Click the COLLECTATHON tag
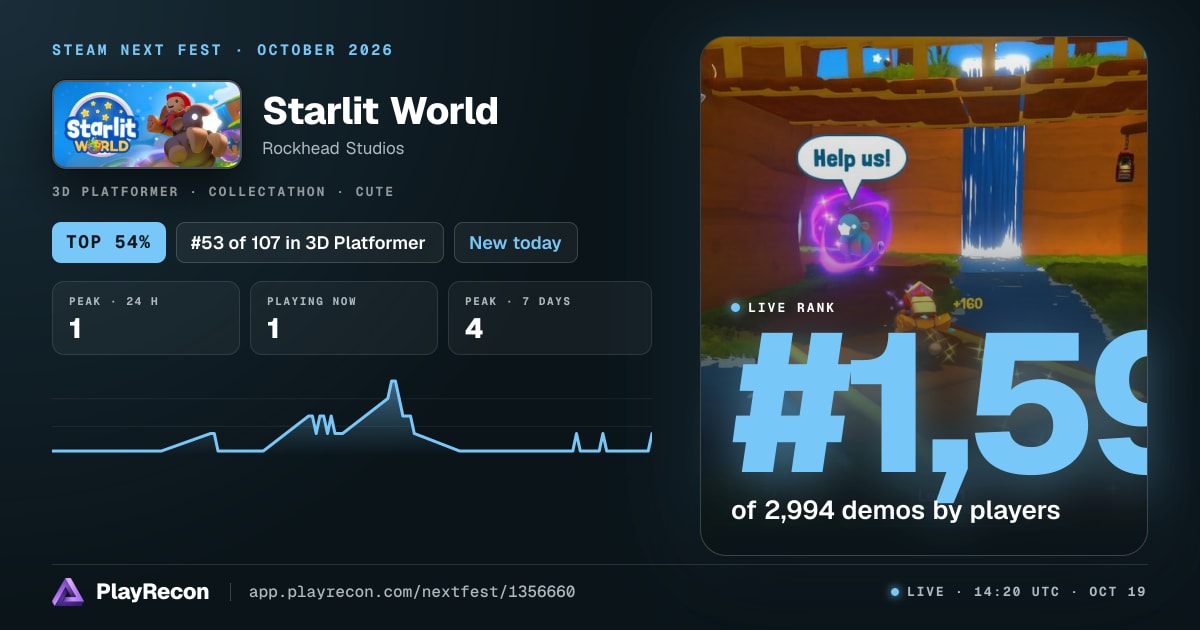The width and height of the screenshot is (1200, 630). (x=267, y=191)
